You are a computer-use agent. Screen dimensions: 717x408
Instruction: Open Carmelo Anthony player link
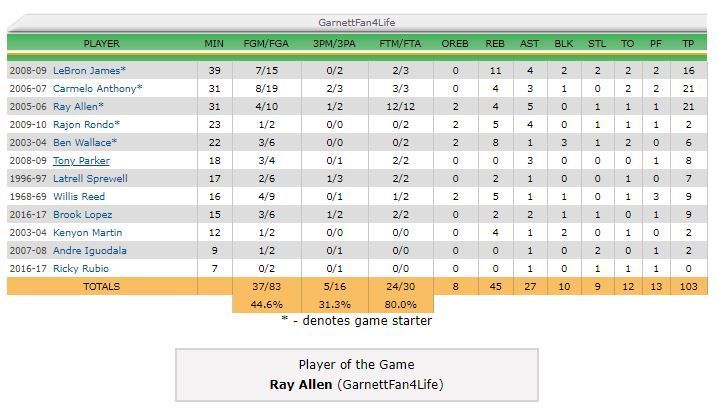(x=95, y=88)
